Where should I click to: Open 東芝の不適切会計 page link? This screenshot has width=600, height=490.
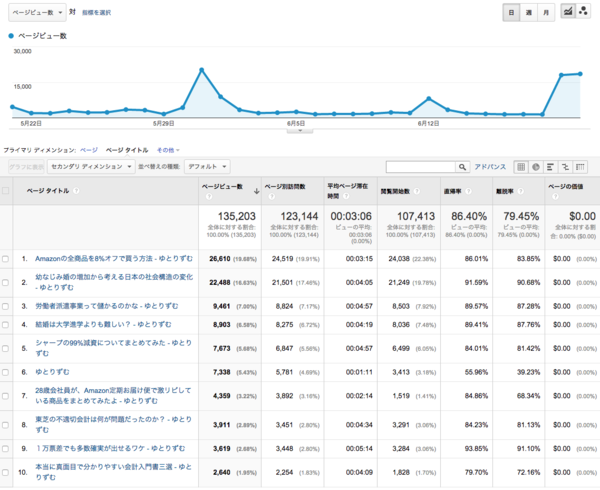pyautogui.click(x=114, y=425)
